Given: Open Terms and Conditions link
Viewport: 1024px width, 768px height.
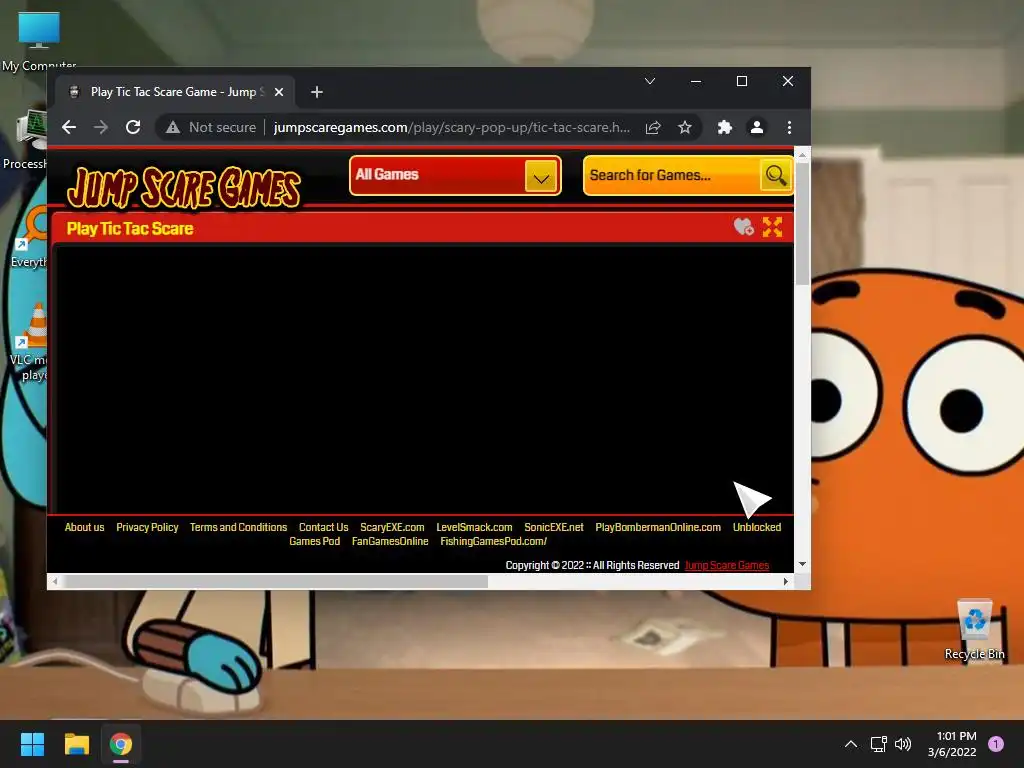Looking at the screenshot, I should pos(238,527).
